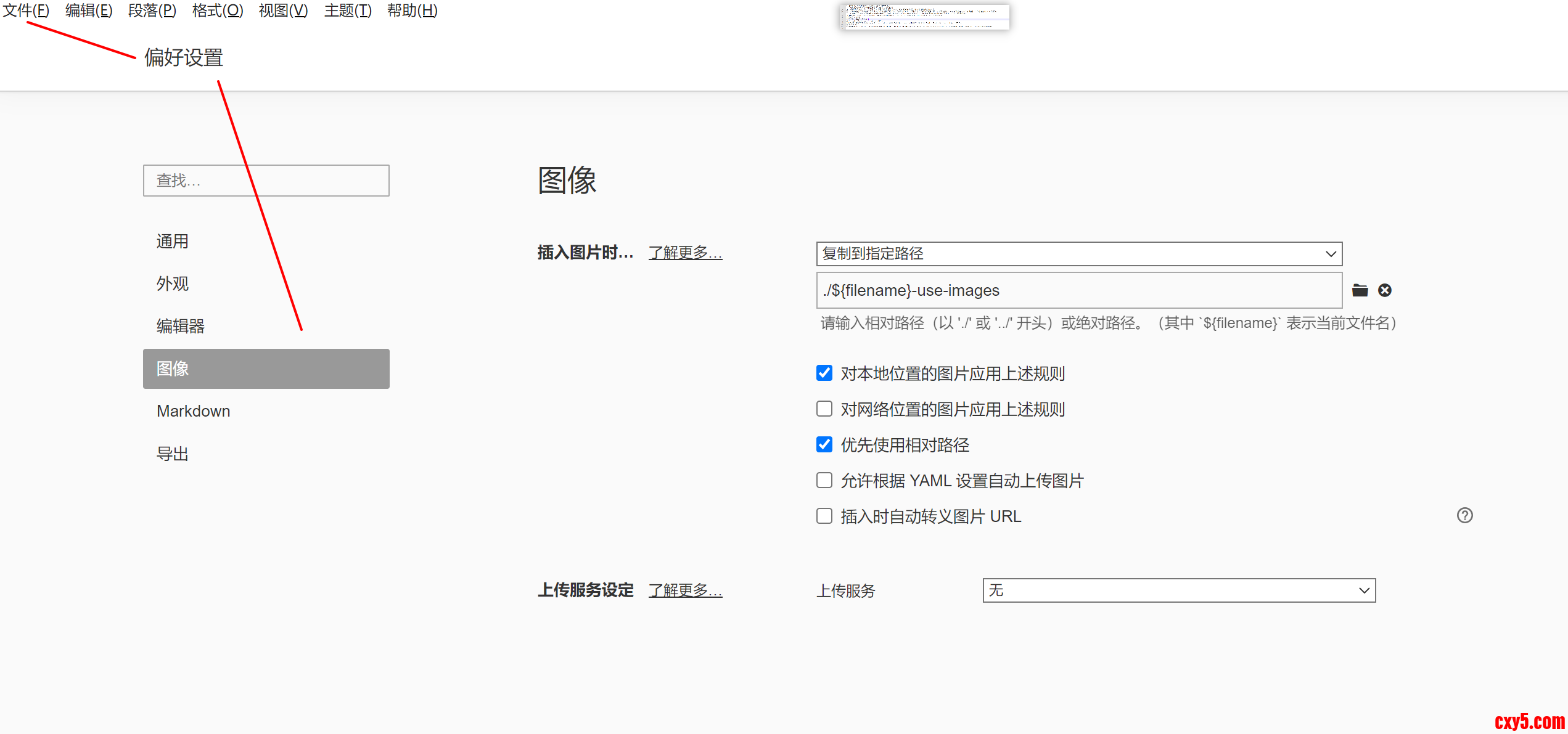Click learn more link beside upload service
Image resolution: width=1568 pixels, height=734 pixels.
click(685, 590)
